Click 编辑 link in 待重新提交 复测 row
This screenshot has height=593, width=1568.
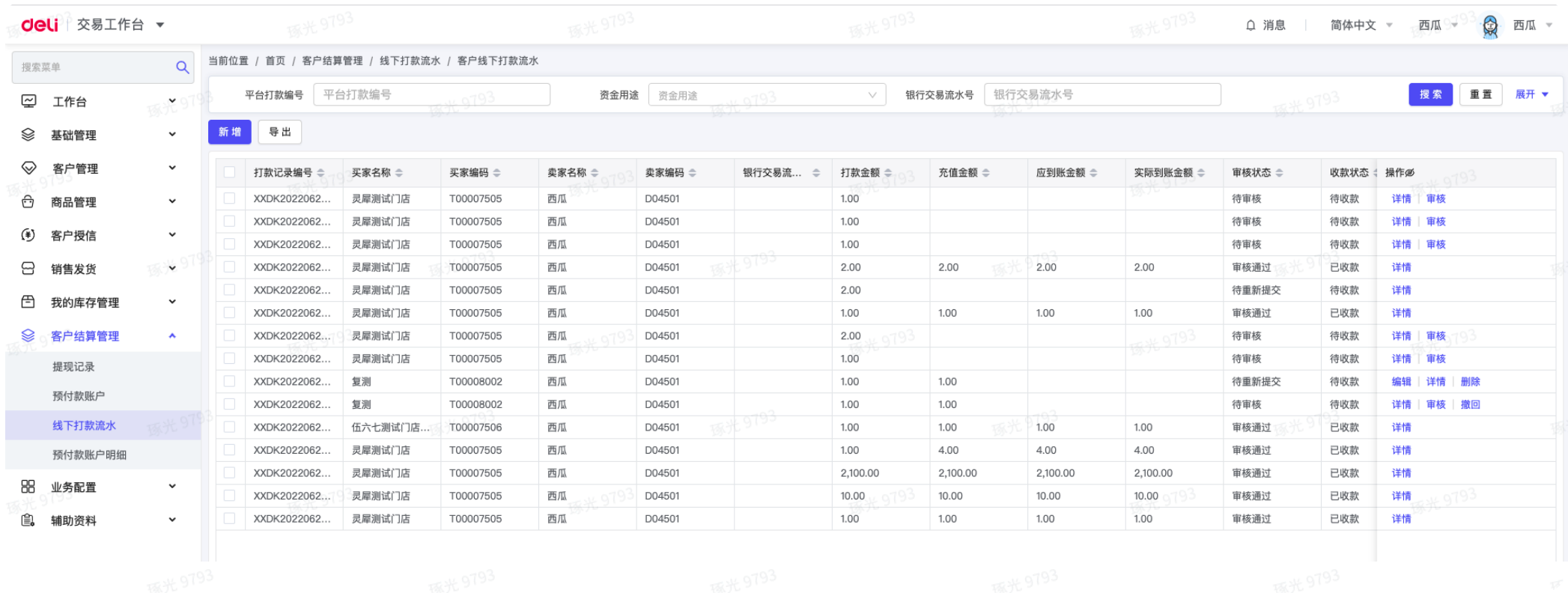[1401, 382]
